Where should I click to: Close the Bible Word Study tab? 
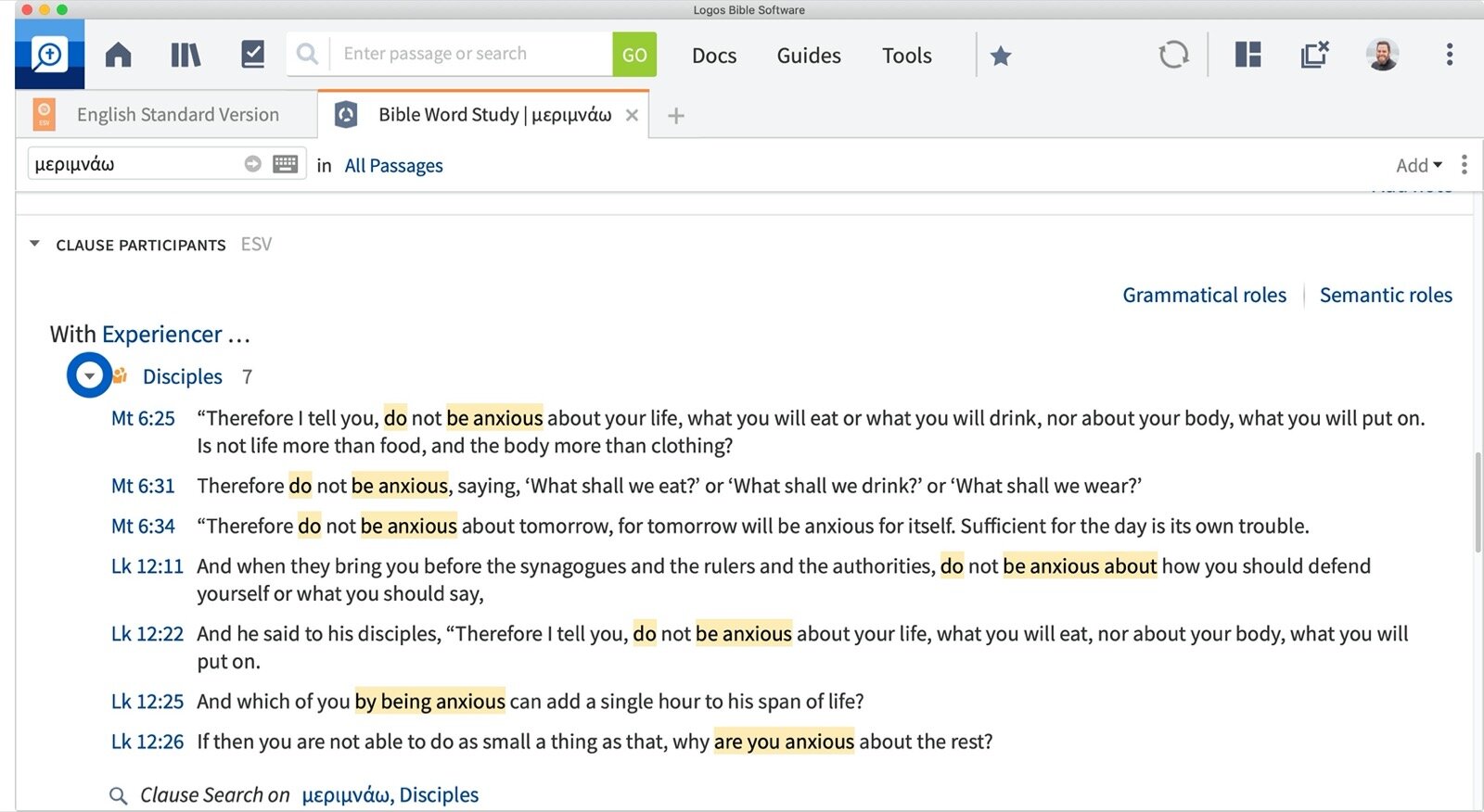tap(632, 115)
